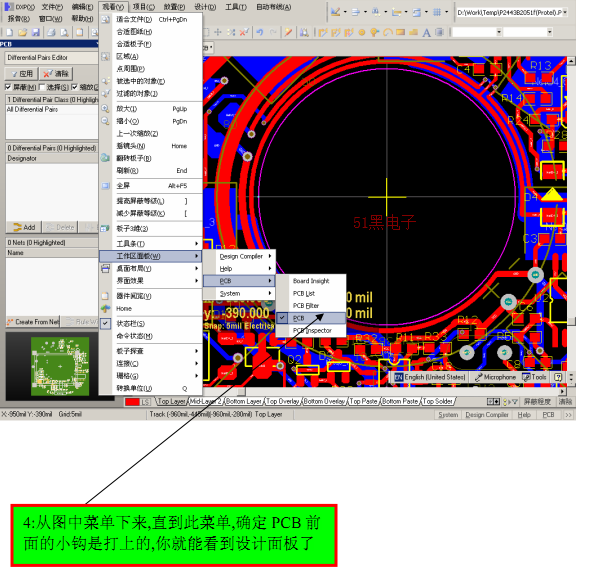Click the Print Preview magnifier icon
Viewport: 595px width, 570px height.
point(65,33)
